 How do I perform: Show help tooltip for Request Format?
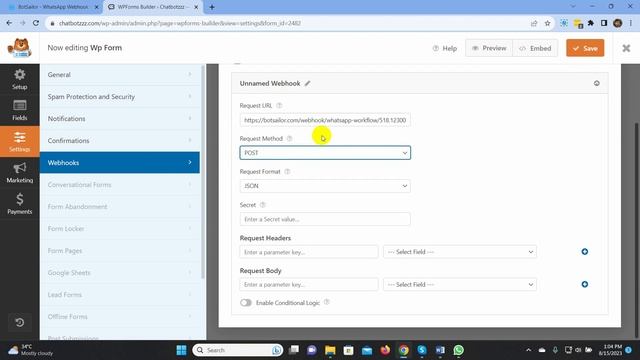tap(287, 171)
